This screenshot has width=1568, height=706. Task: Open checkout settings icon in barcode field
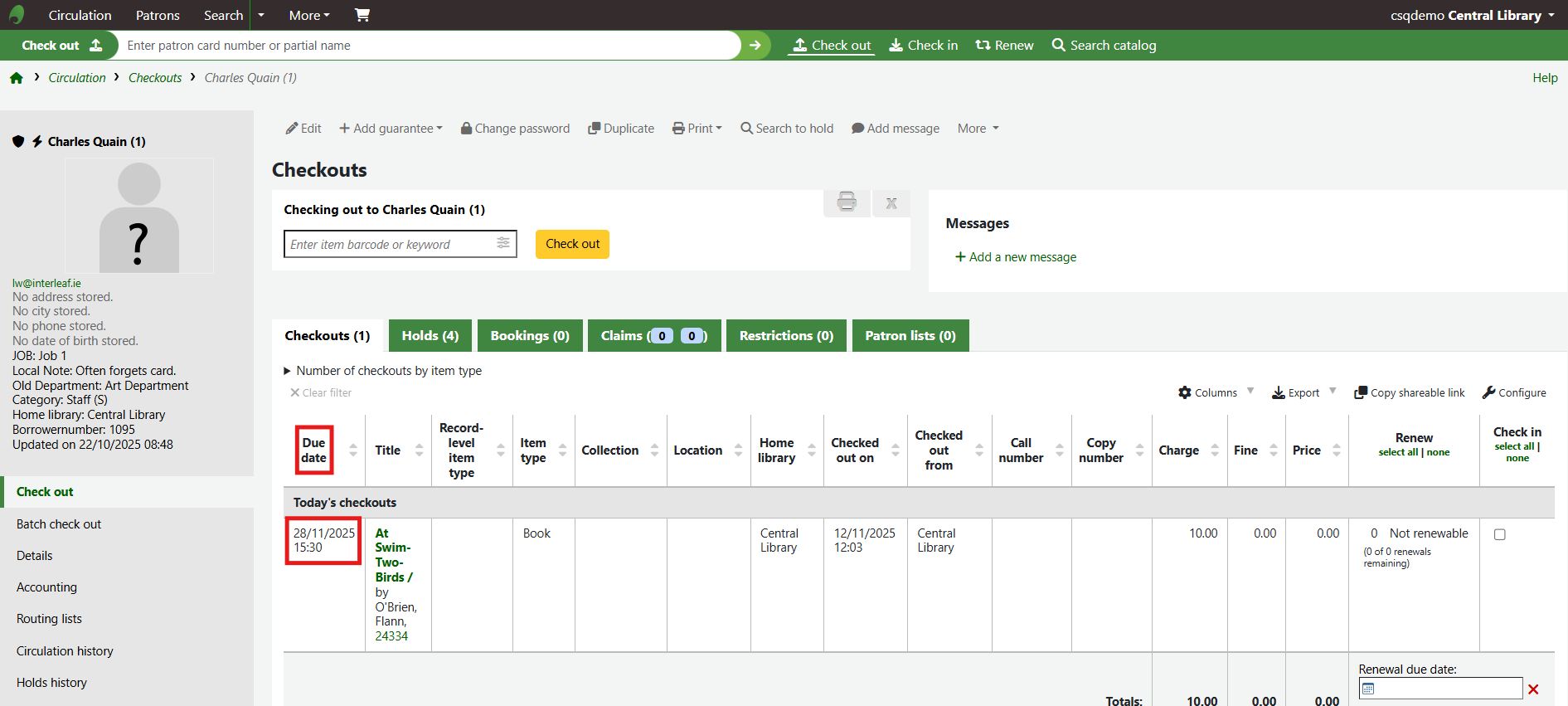[x=503, y=243]
